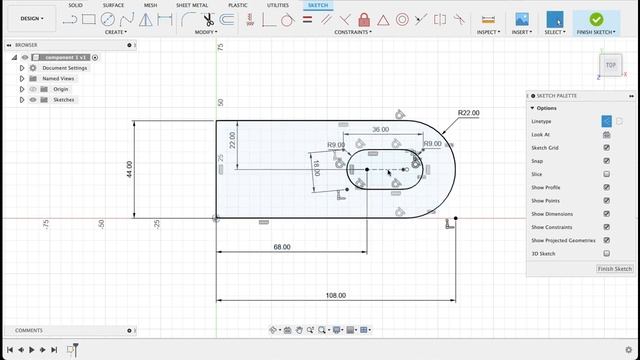Jump to timeline end
The width and height of the screenshot is (640, 360).
click(54, 350)
